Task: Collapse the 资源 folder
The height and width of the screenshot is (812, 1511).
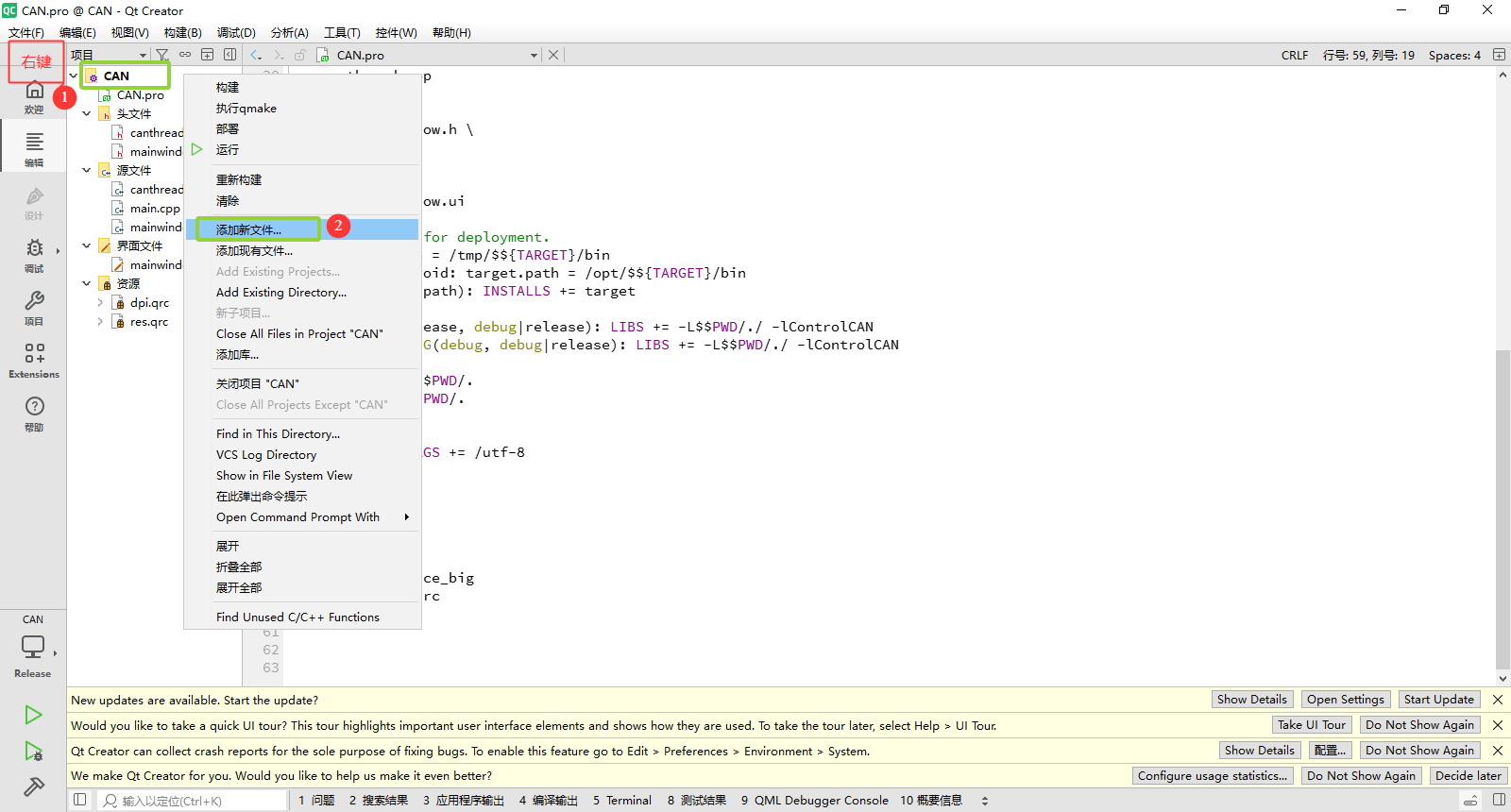Action: coord(87,283)
